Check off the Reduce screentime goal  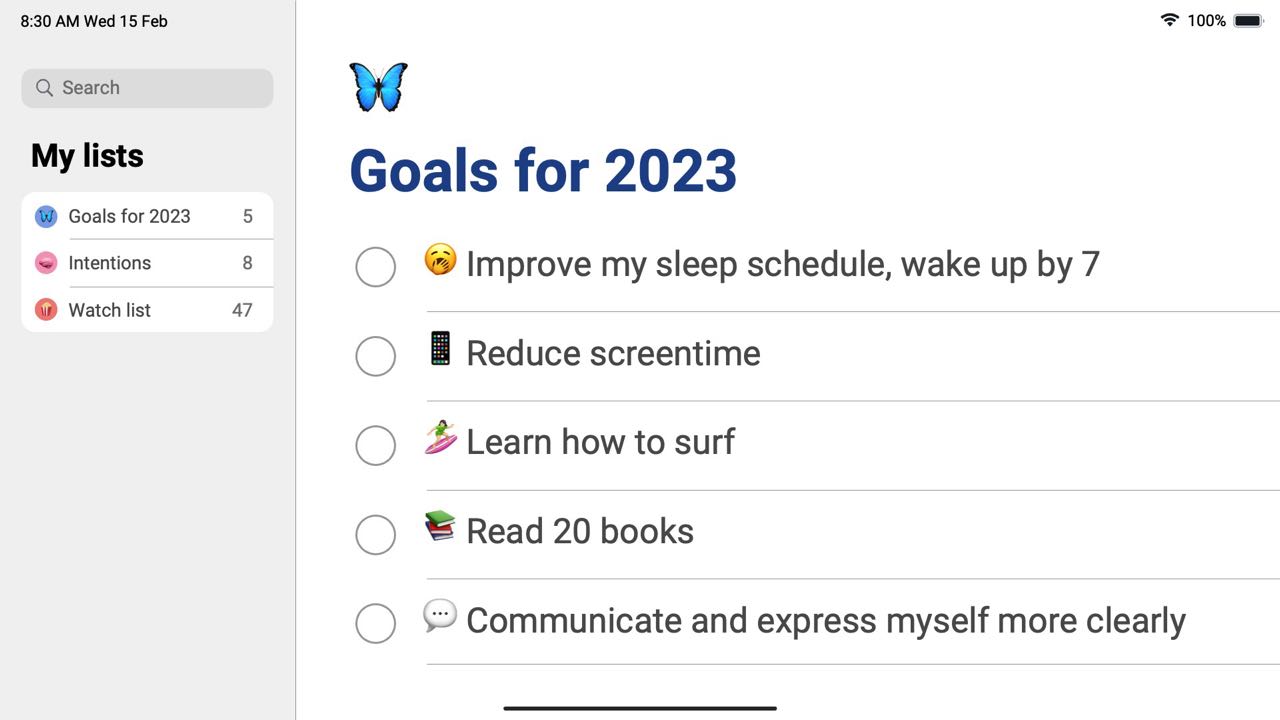pos(376,356)
